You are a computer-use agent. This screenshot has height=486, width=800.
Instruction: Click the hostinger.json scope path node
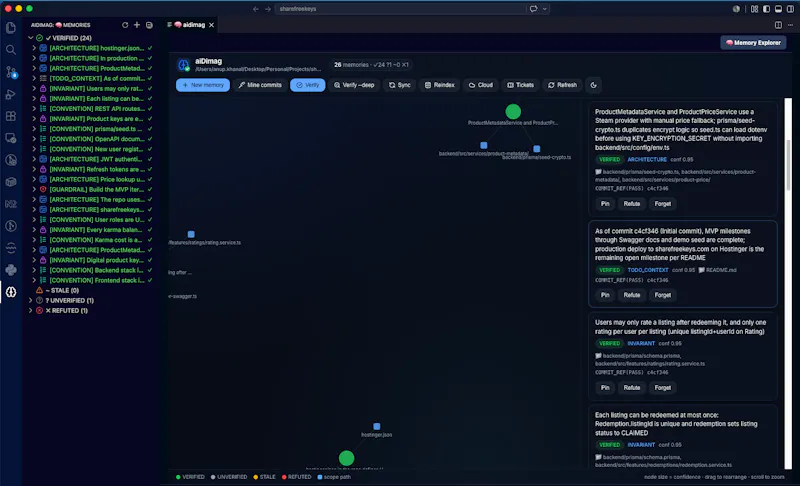(x=377, y=426)
